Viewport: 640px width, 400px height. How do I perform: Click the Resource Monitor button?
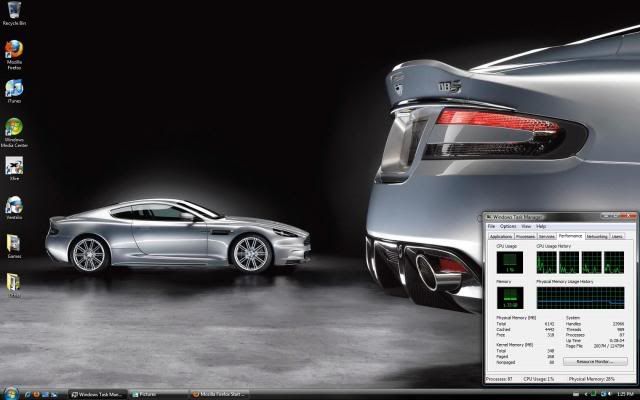click(x=596, y=361)
